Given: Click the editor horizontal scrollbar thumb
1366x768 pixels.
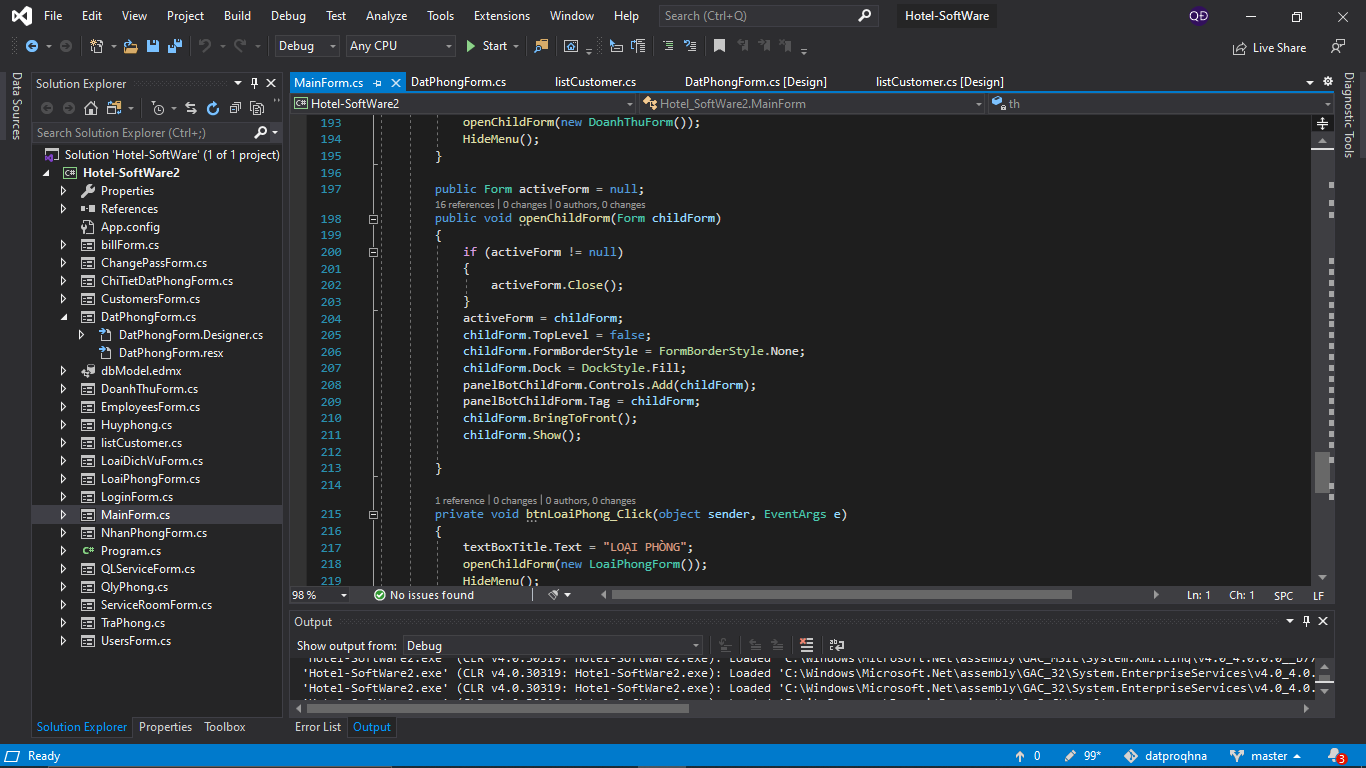Looking at the screenshot, I should (x=841, y=595).
